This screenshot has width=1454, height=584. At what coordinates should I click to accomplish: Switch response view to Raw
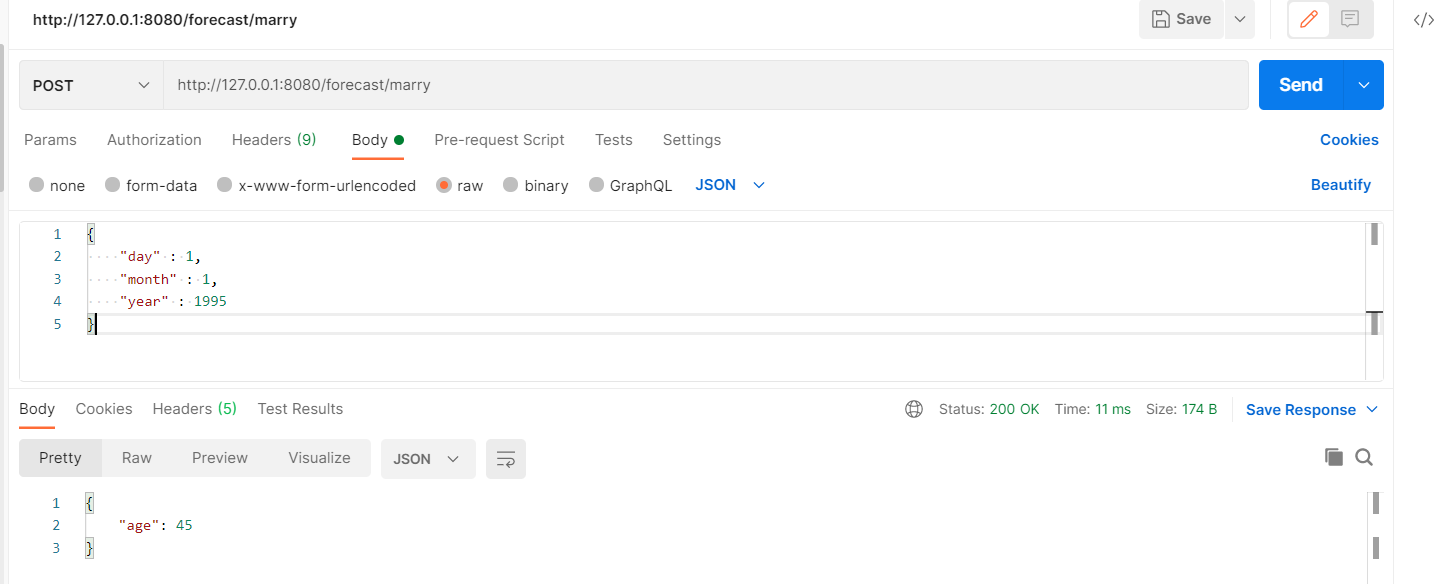(x=137, y=458)
